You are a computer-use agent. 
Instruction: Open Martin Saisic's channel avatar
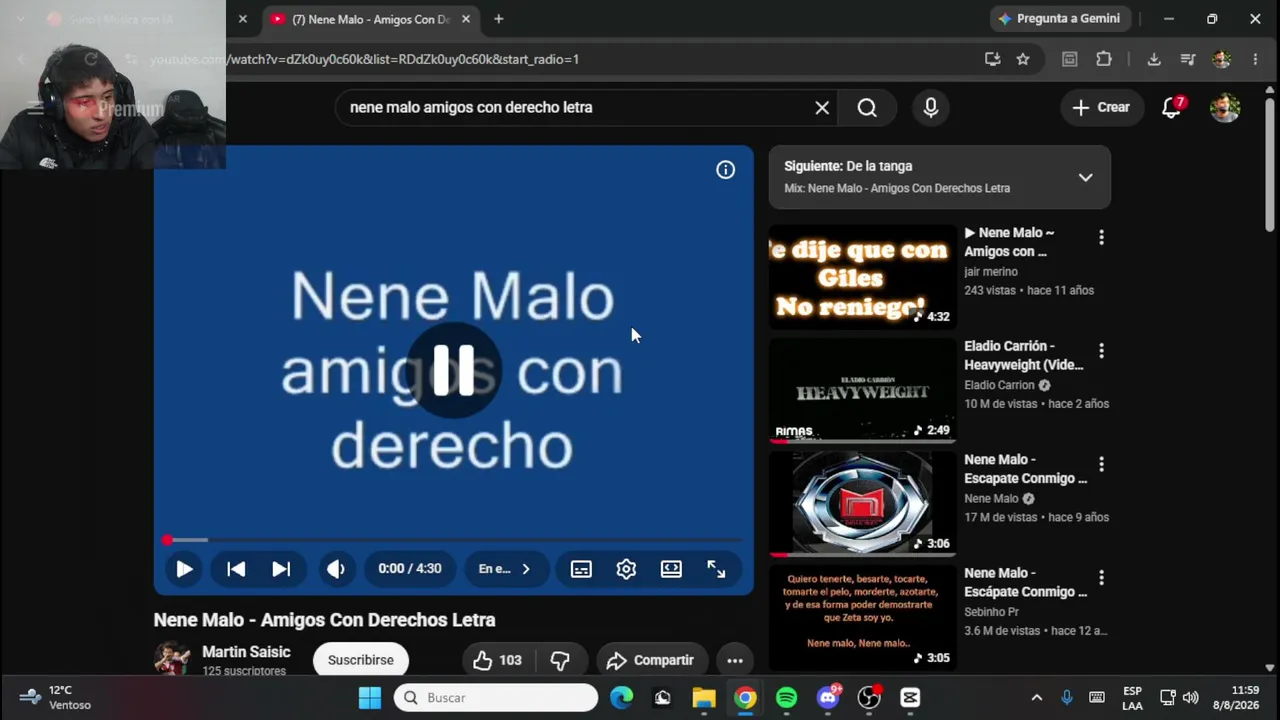click(x=172, y=658)
